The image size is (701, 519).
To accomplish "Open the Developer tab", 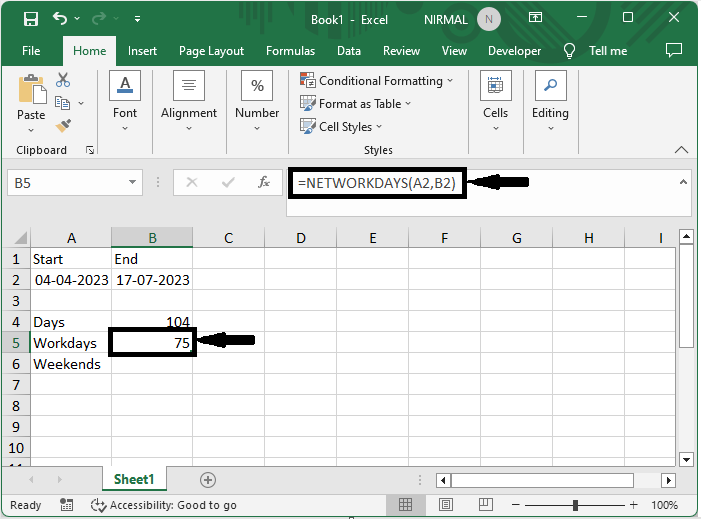I will click(514, 51).
